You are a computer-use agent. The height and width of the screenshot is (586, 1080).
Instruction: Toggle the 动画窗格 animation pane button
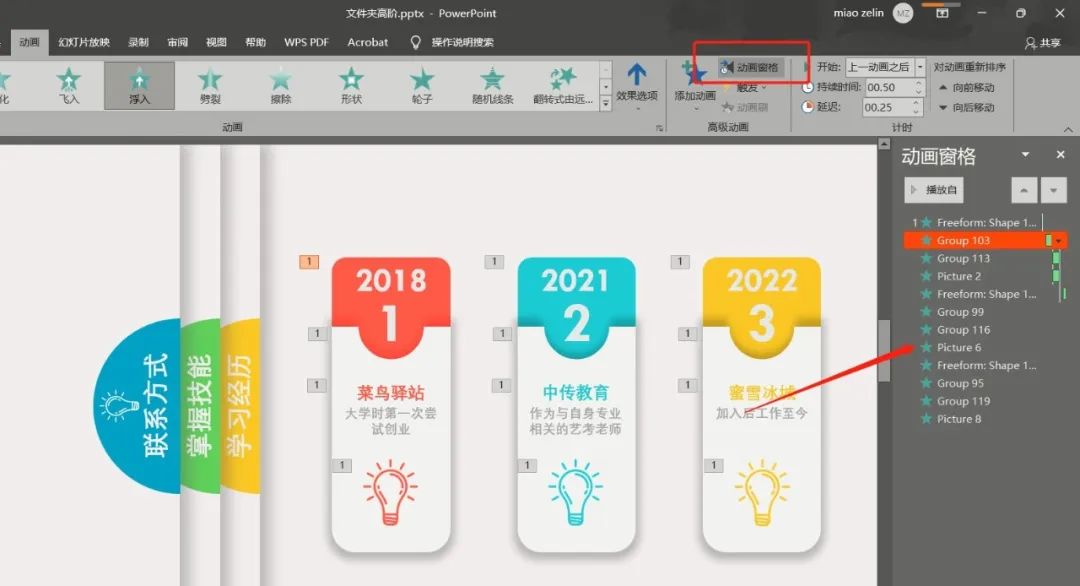pos(750,67)
